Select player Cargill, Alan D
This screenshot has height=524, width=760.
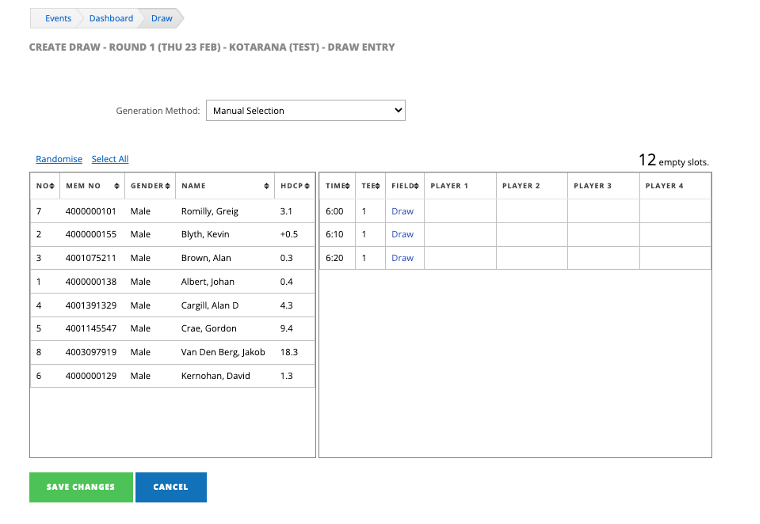point(173,305)
